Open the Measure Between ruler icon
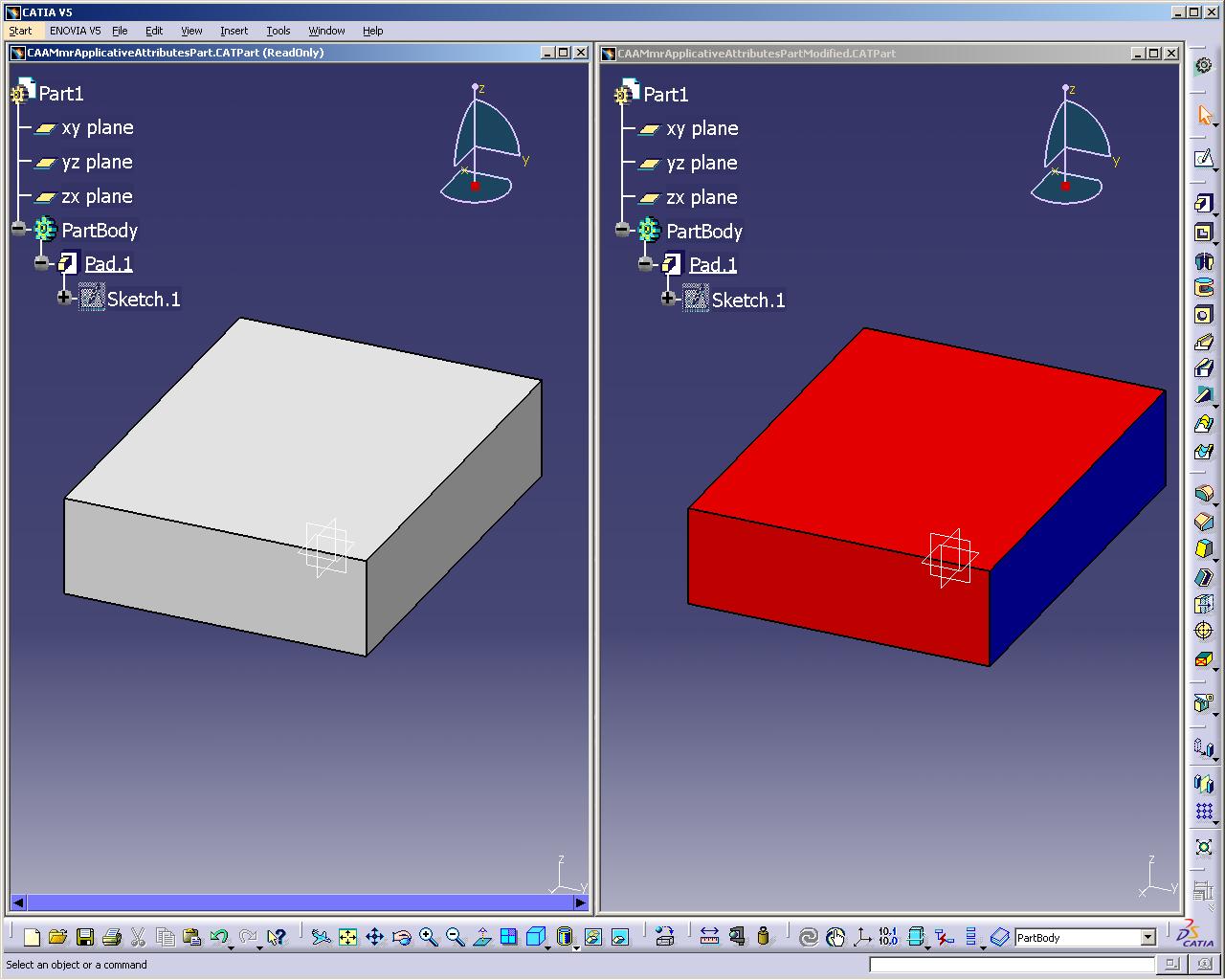The width and height of the screenshot is (1225, 980). (709, 937)
